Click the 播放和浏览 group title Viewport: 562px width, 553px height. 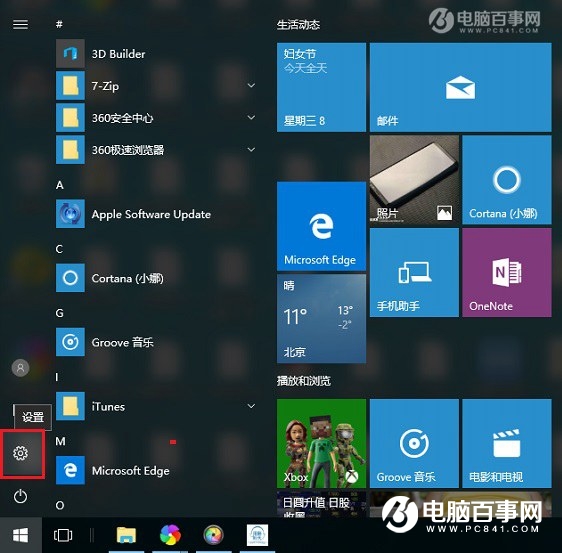point(304,381)
